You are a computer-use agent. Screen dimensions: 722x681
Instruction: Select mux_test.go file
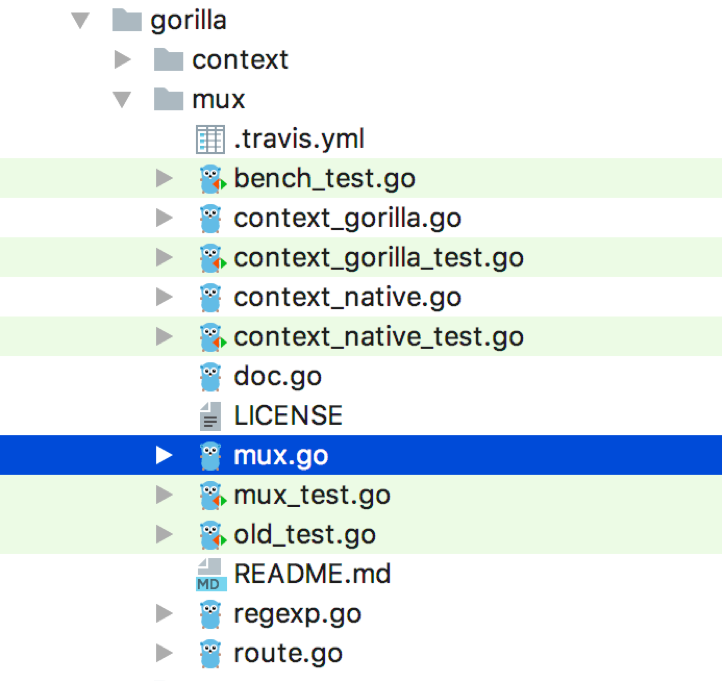coord(361,495)
